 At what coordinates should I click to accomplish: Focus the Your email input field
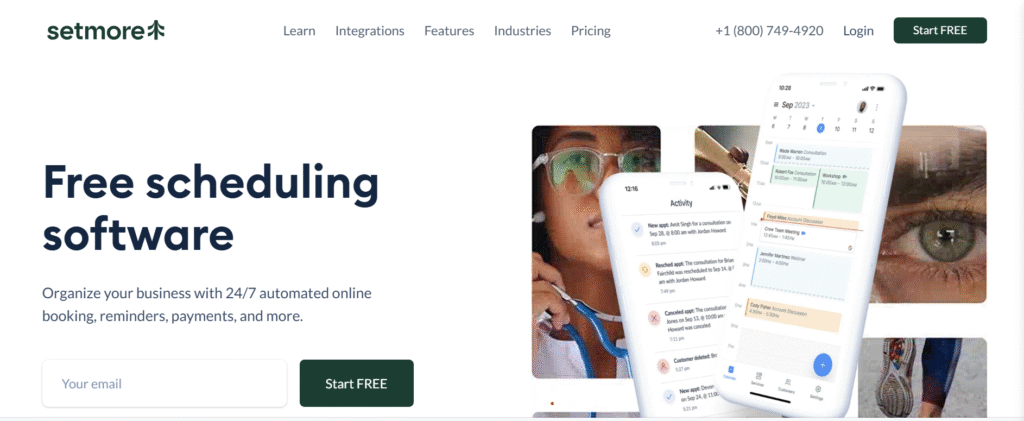tap(165, 383)
